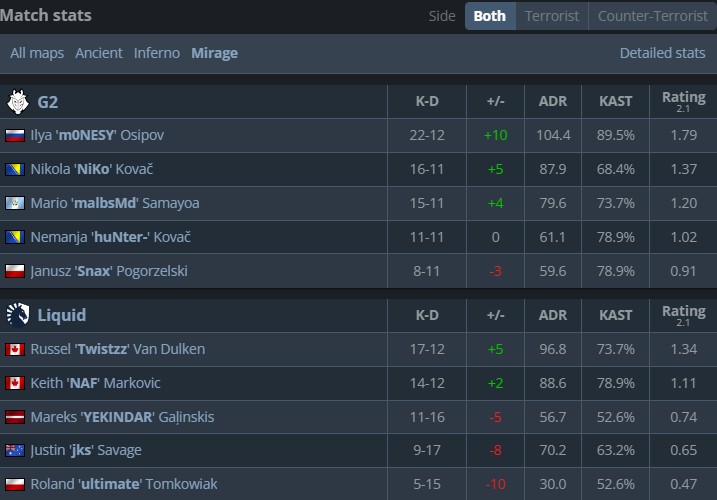Toggle side filter to Both
The width and height of the screenshot is (717, 500).
(x=490, y=16)
